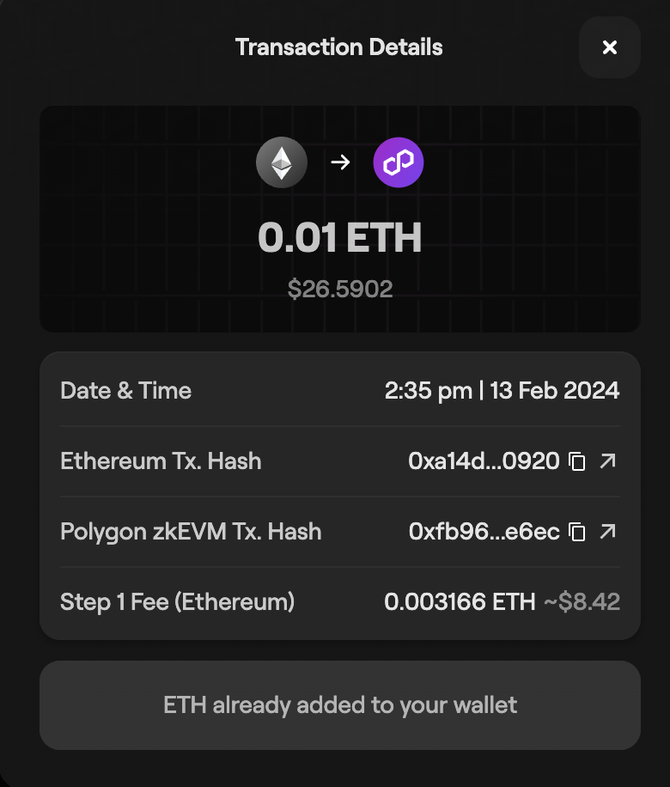Click the 0xfb96...e6ec hash text
This screenshot has height=787, width=670.
(x=483, y=532)
